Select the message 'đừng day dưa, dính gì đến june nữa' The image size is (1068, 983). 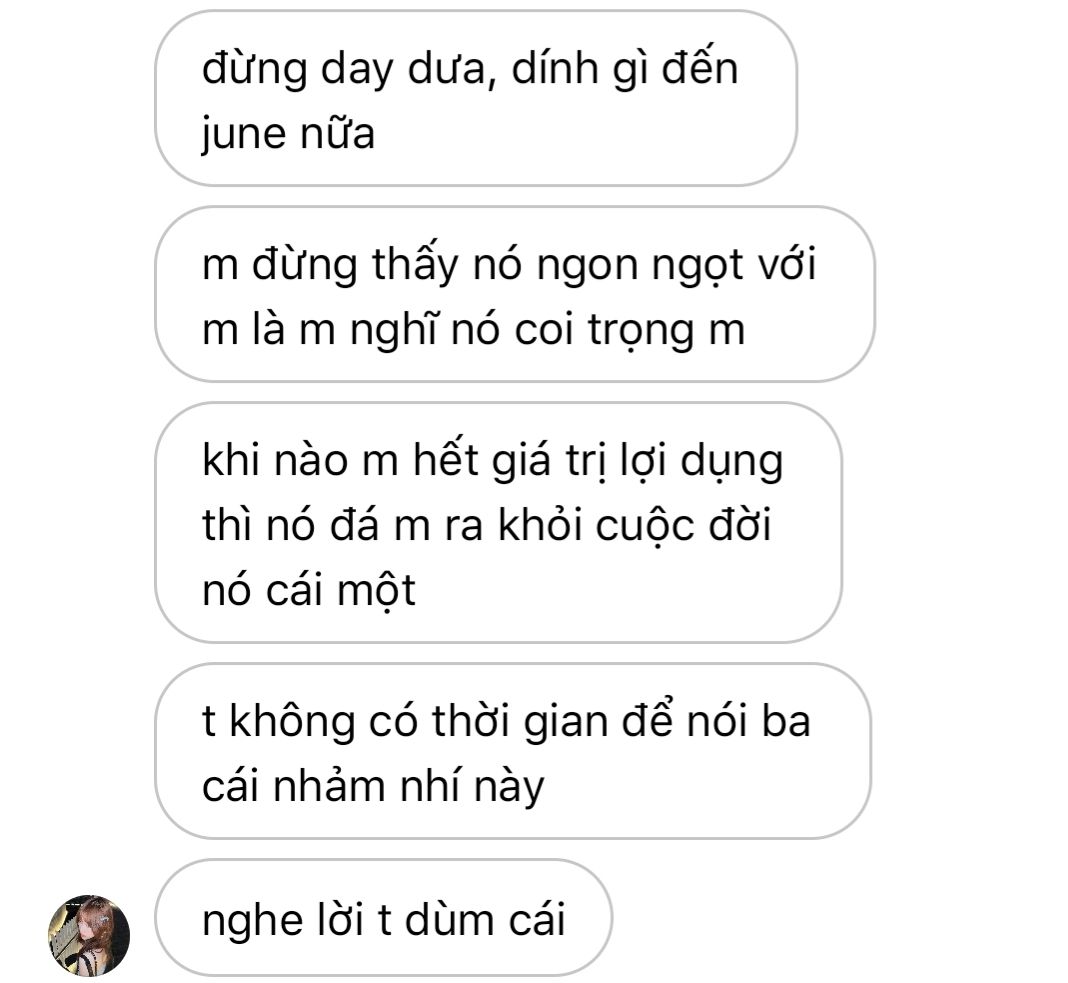[x=475, y=98]
